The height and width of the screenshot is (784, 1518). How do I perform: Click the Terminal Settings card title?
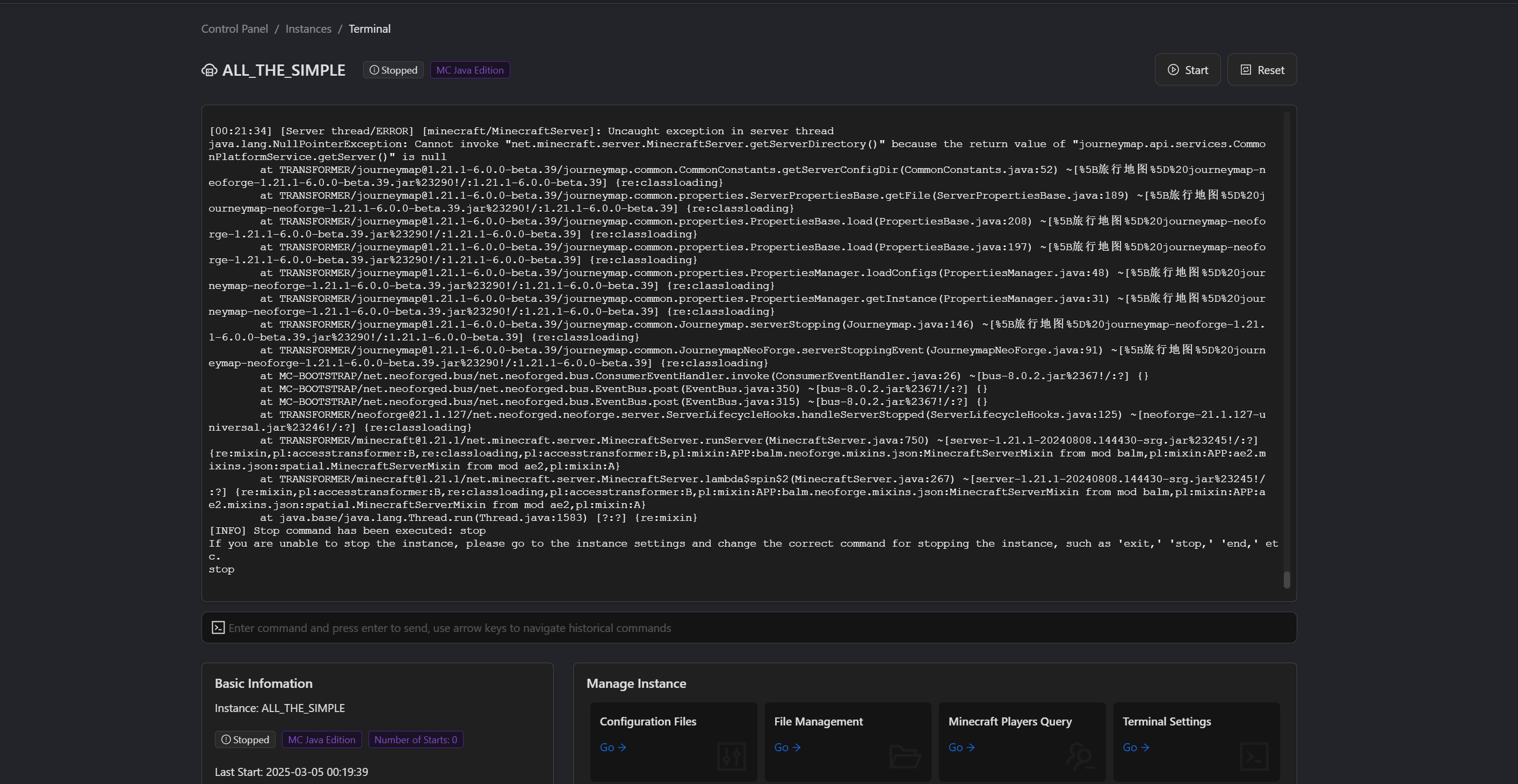(1167, 721)
